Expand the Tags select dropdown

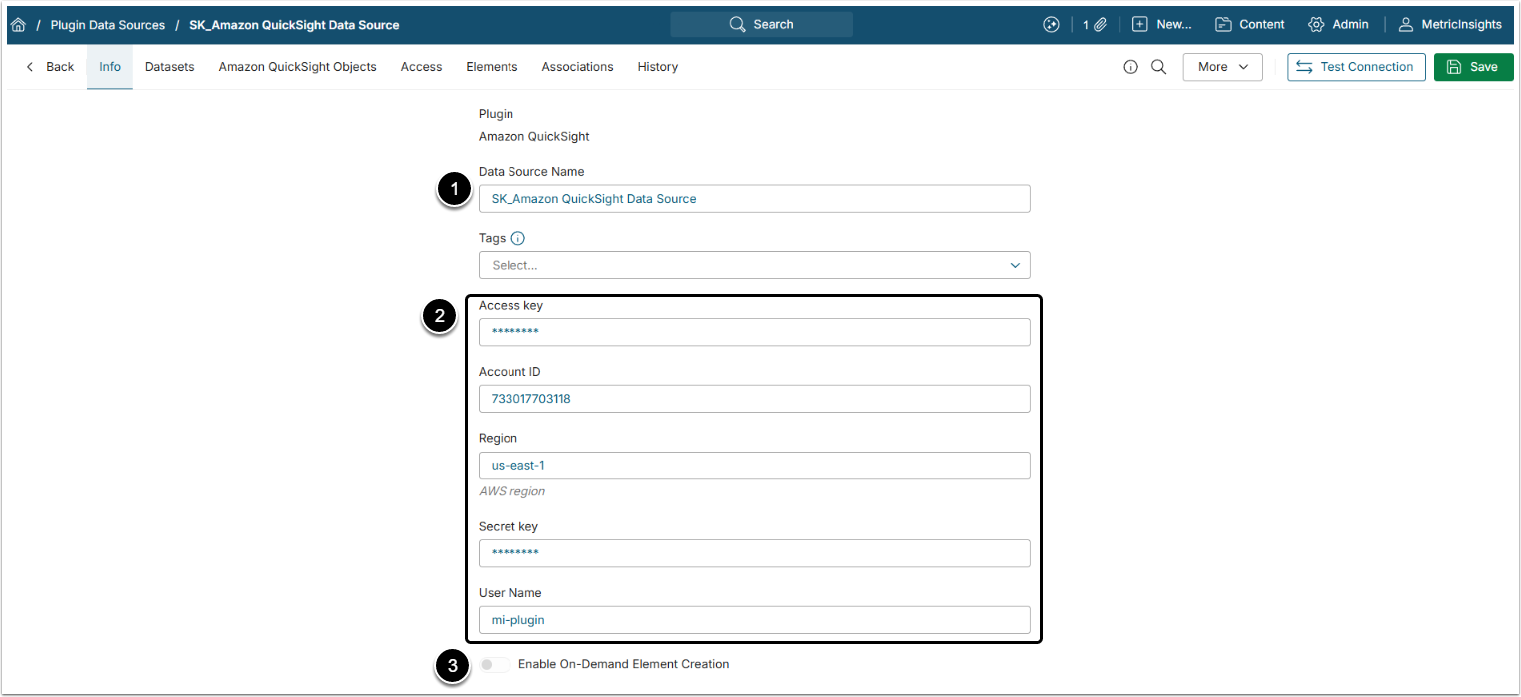754,266
